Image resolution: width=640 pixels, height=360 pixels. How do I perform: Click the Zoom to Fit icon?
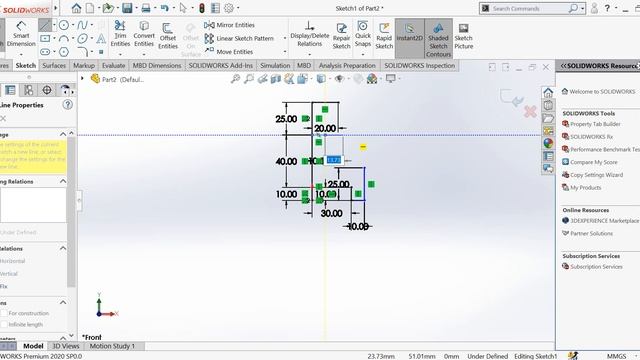pyautogui.click(x=235, y=79)
